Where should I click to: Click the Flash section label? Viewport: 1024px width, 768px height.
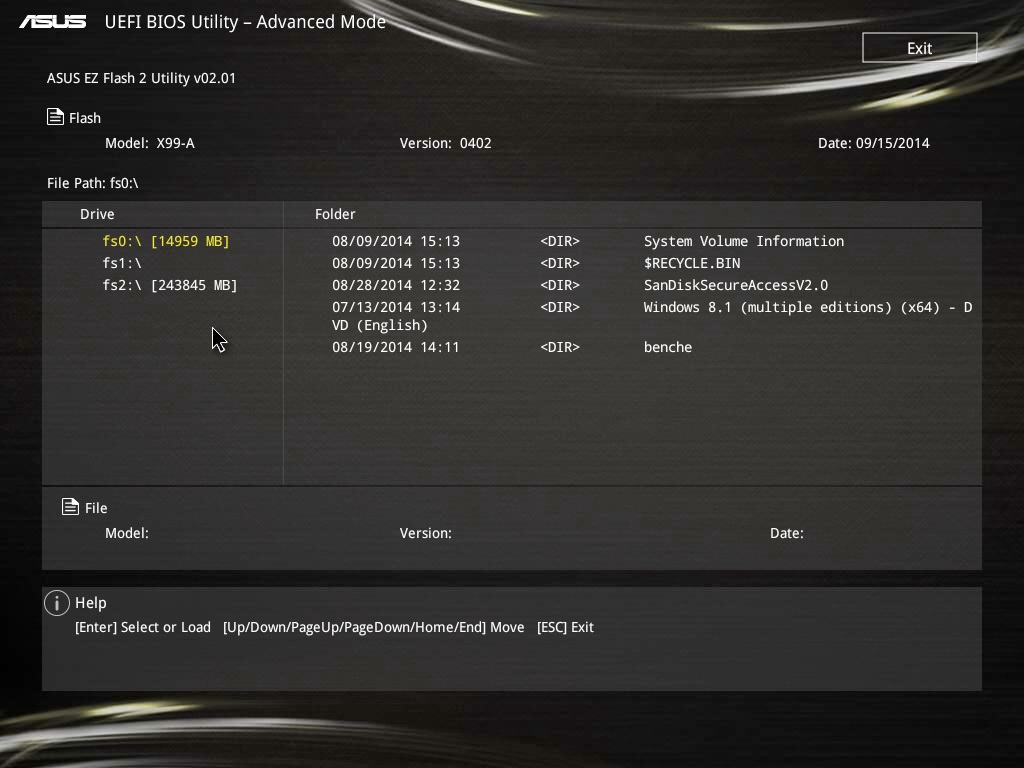[x=85, y=118]
